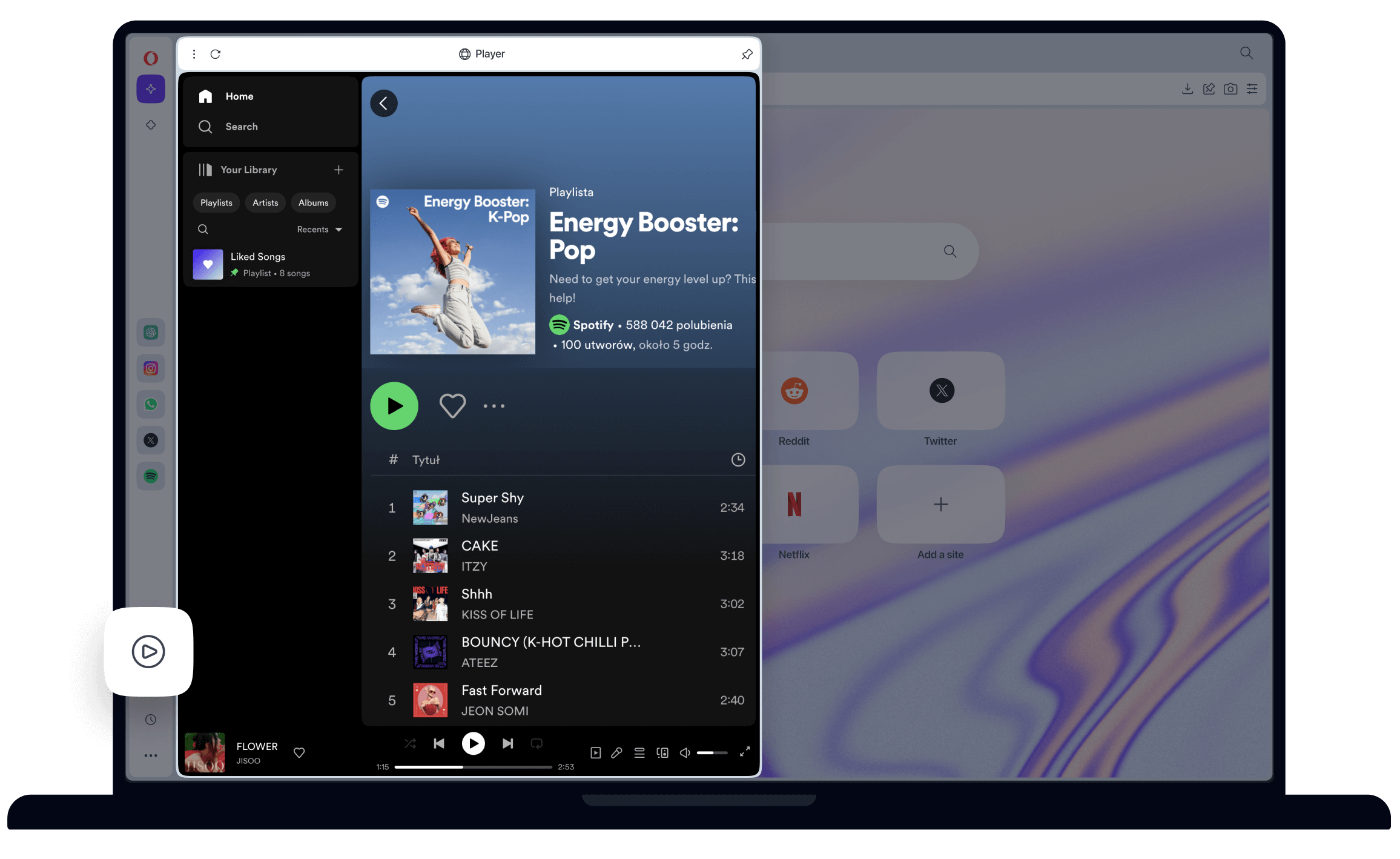This screenshot has width=1400, height=859.
Task: Toggle repeat mode
Action: (537, 743)
